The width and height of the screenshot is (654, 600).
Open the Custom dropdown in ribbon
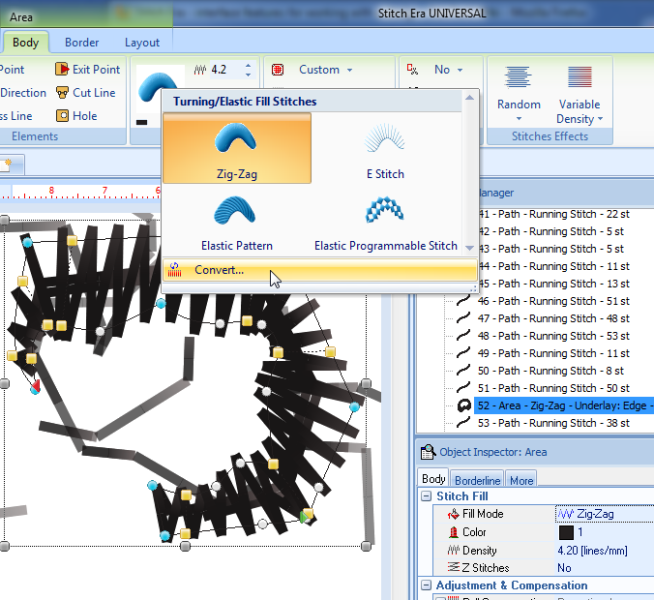click(325, 70)
